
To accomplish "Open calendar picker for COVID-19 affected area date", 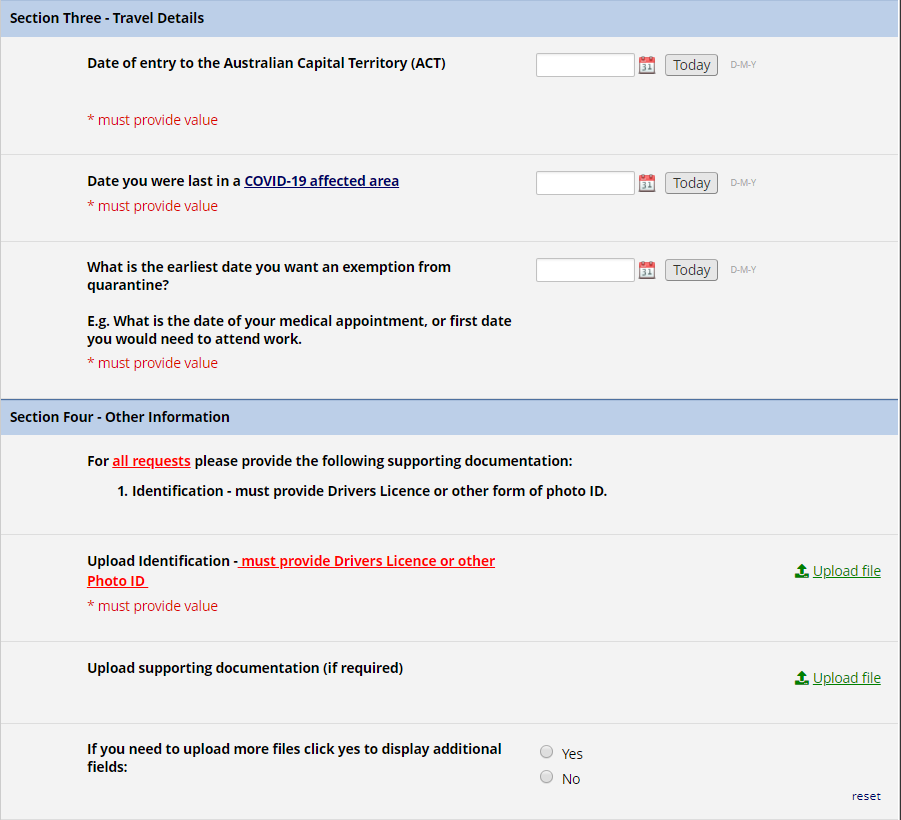I will click(x=647, y=183).
